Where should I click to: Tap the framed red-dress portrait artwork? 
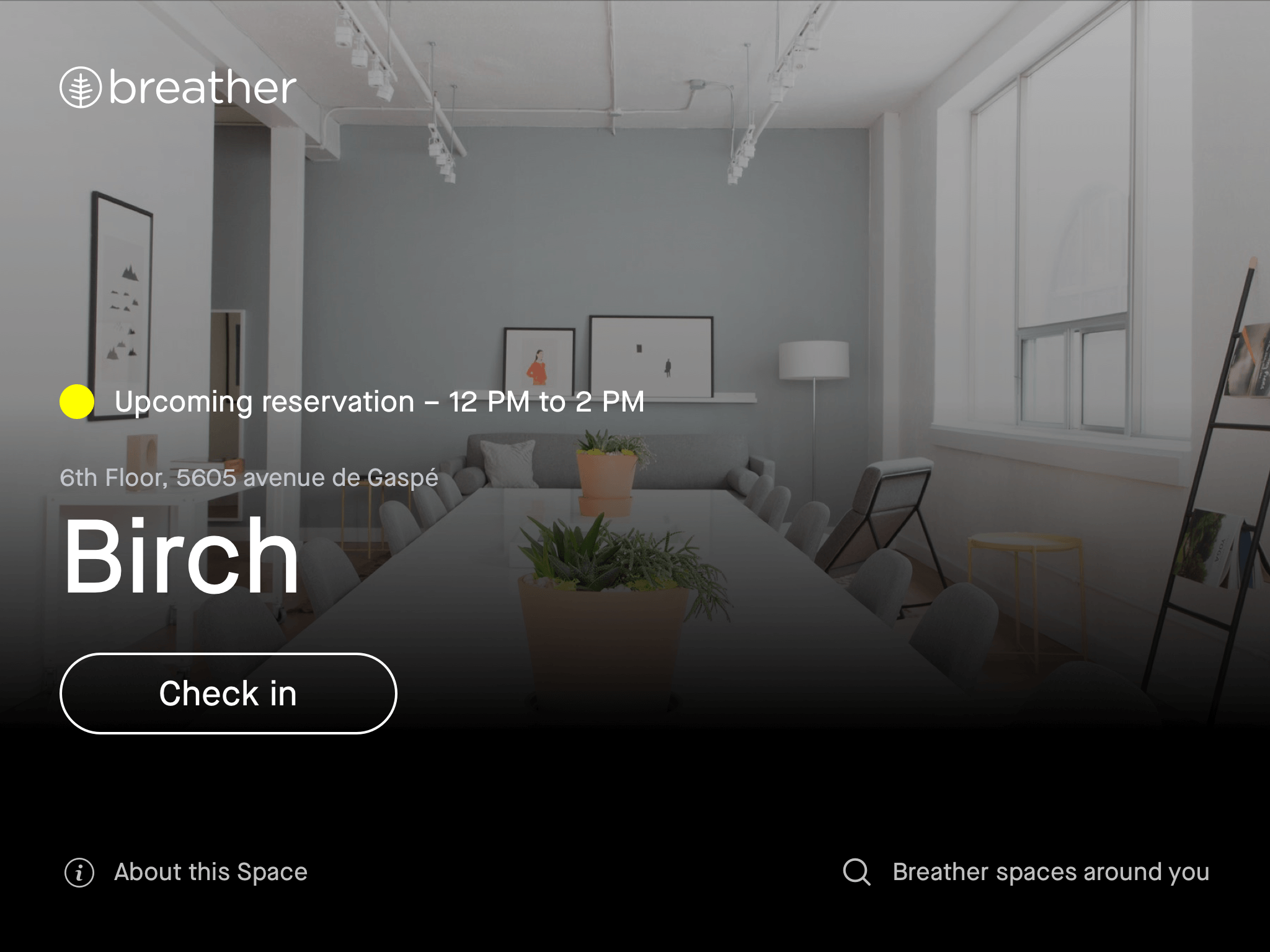tap(538, 363)
